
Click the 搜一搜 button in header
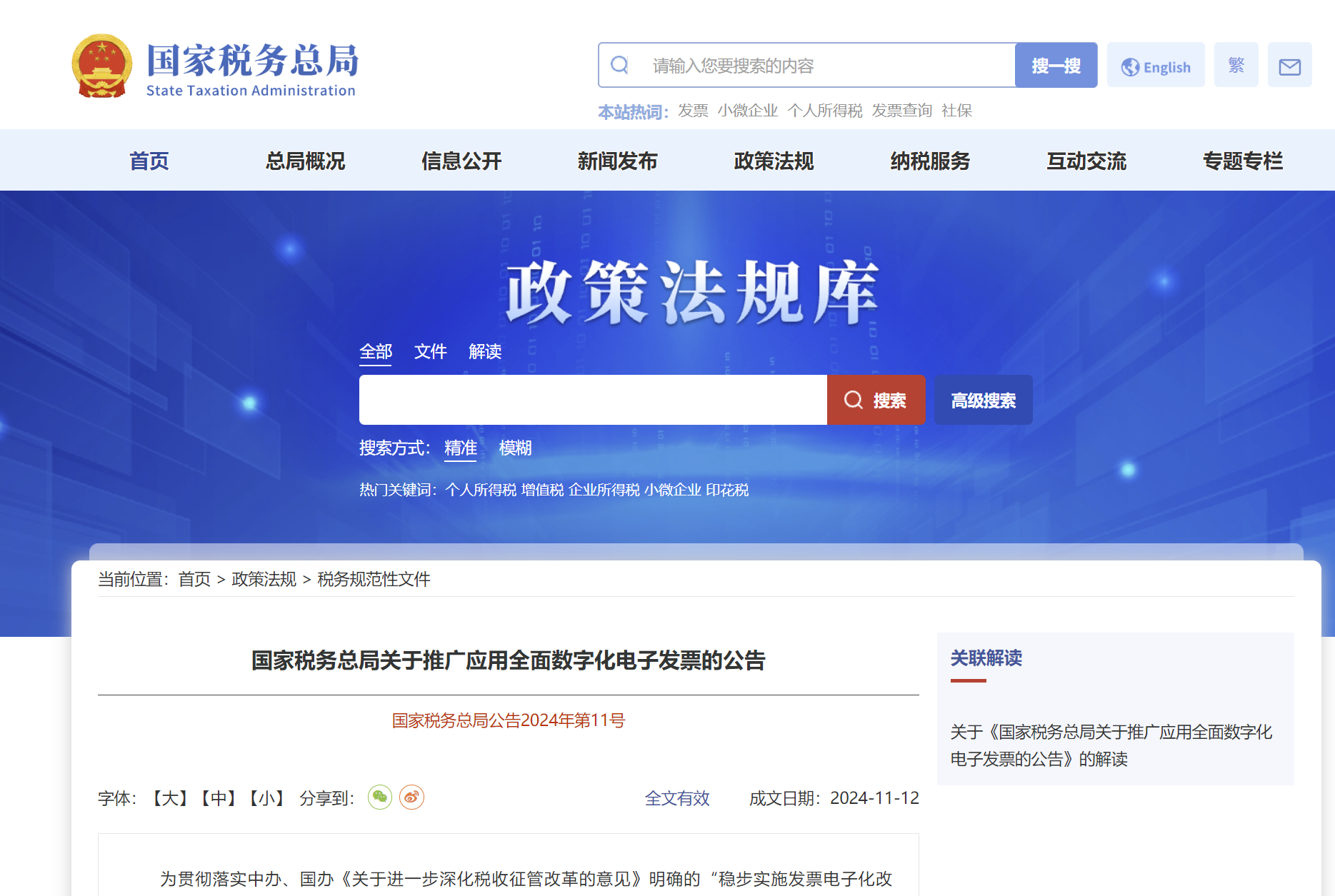pyautogui.click(x=1056, y=66)
